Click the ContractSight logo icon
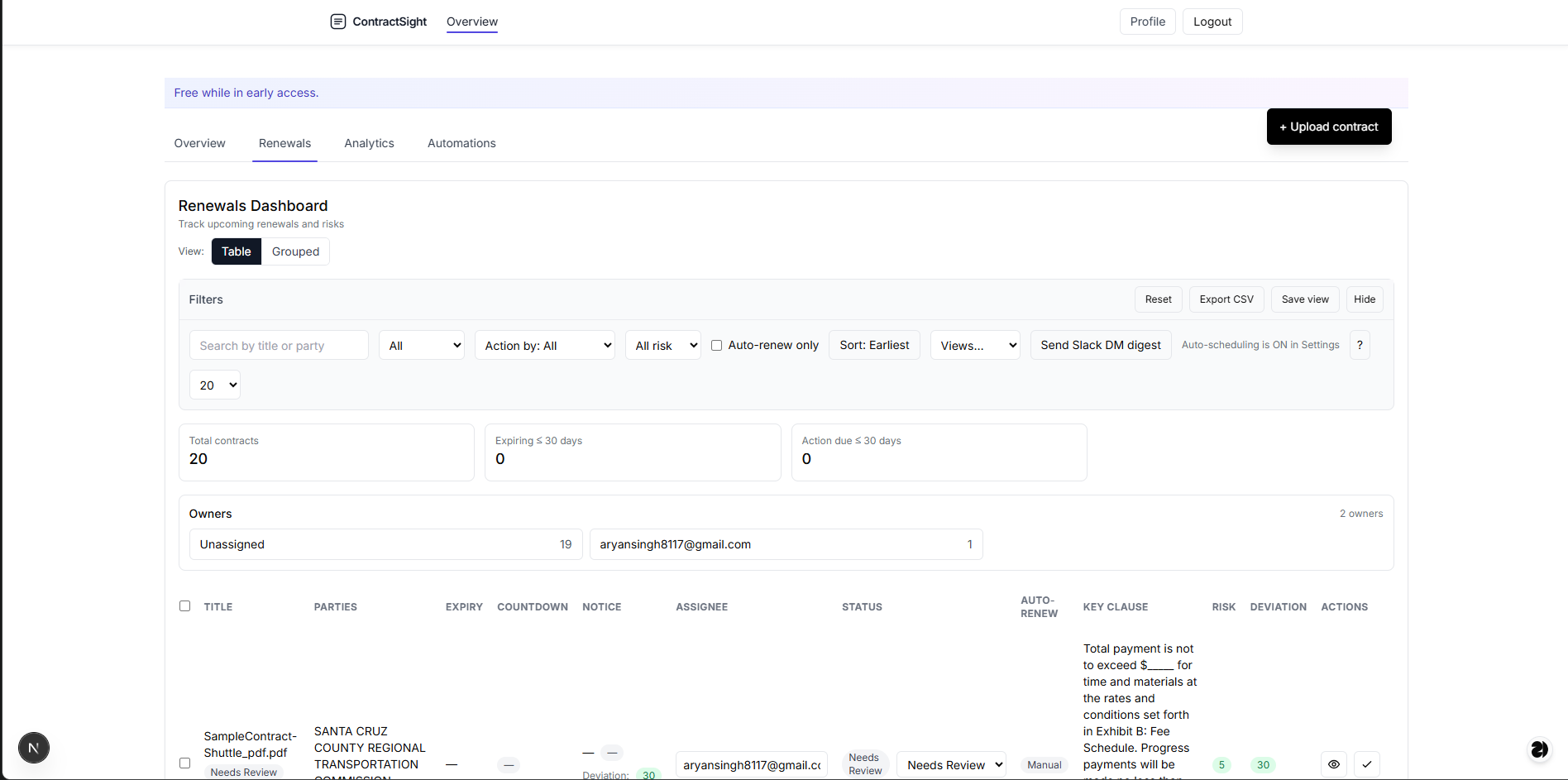Viewport: 1568px width, 780px height. pos(338,22)
